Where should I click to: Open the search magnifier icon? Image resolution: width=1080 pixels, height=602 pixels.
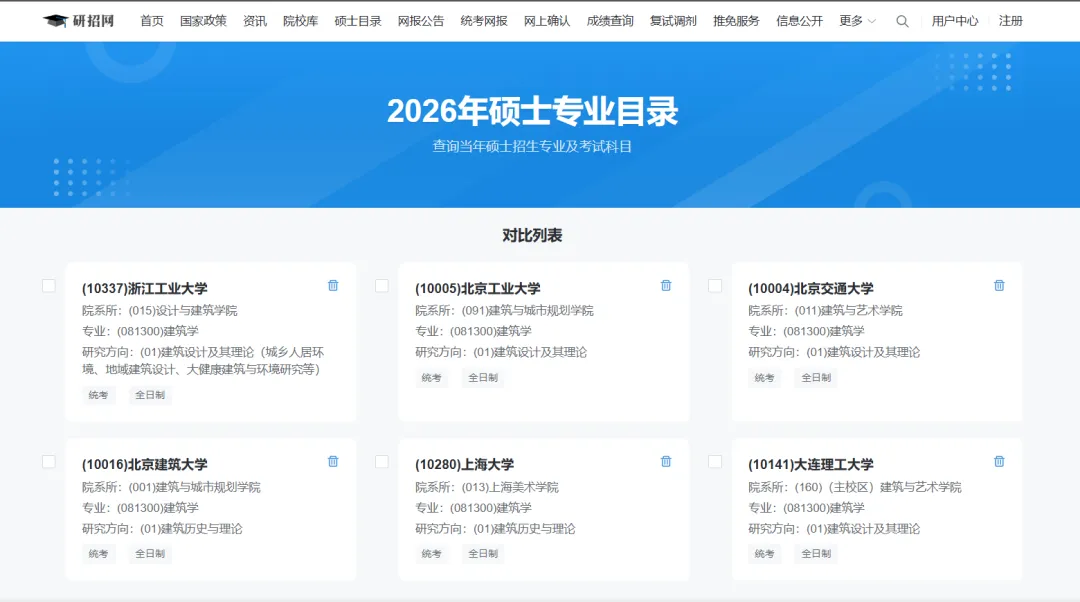pyautogui.click(x=902, y=21)
